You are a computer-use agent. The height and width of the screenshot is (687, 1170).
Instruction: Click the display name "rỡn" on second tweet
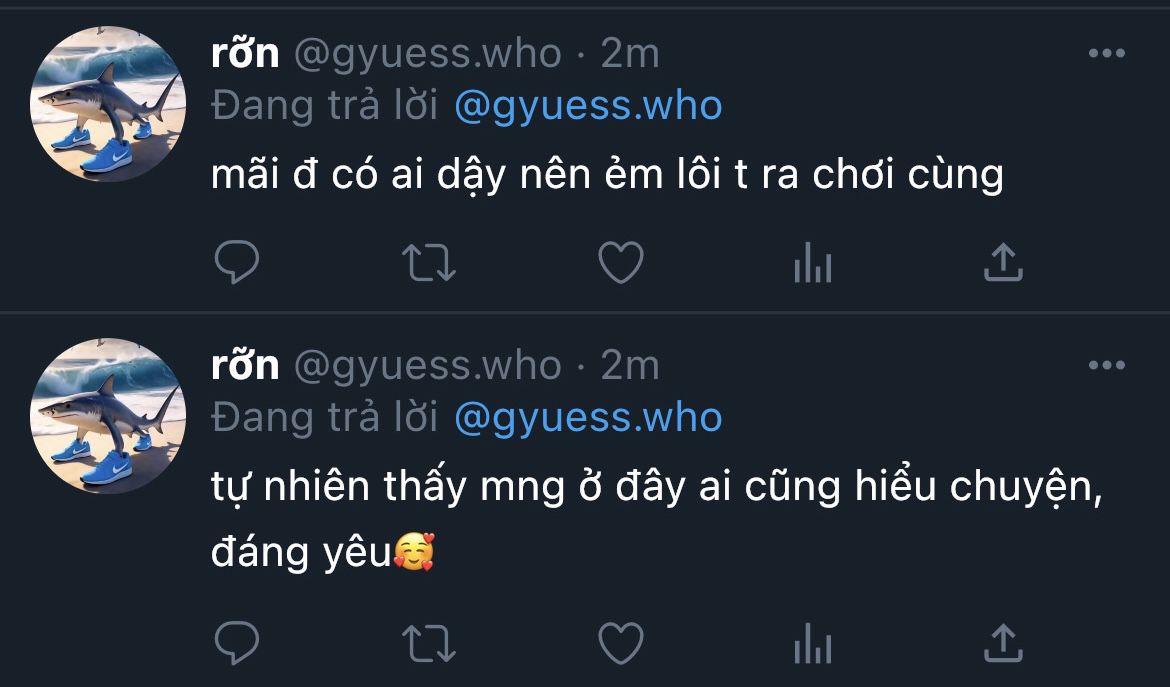245,365
